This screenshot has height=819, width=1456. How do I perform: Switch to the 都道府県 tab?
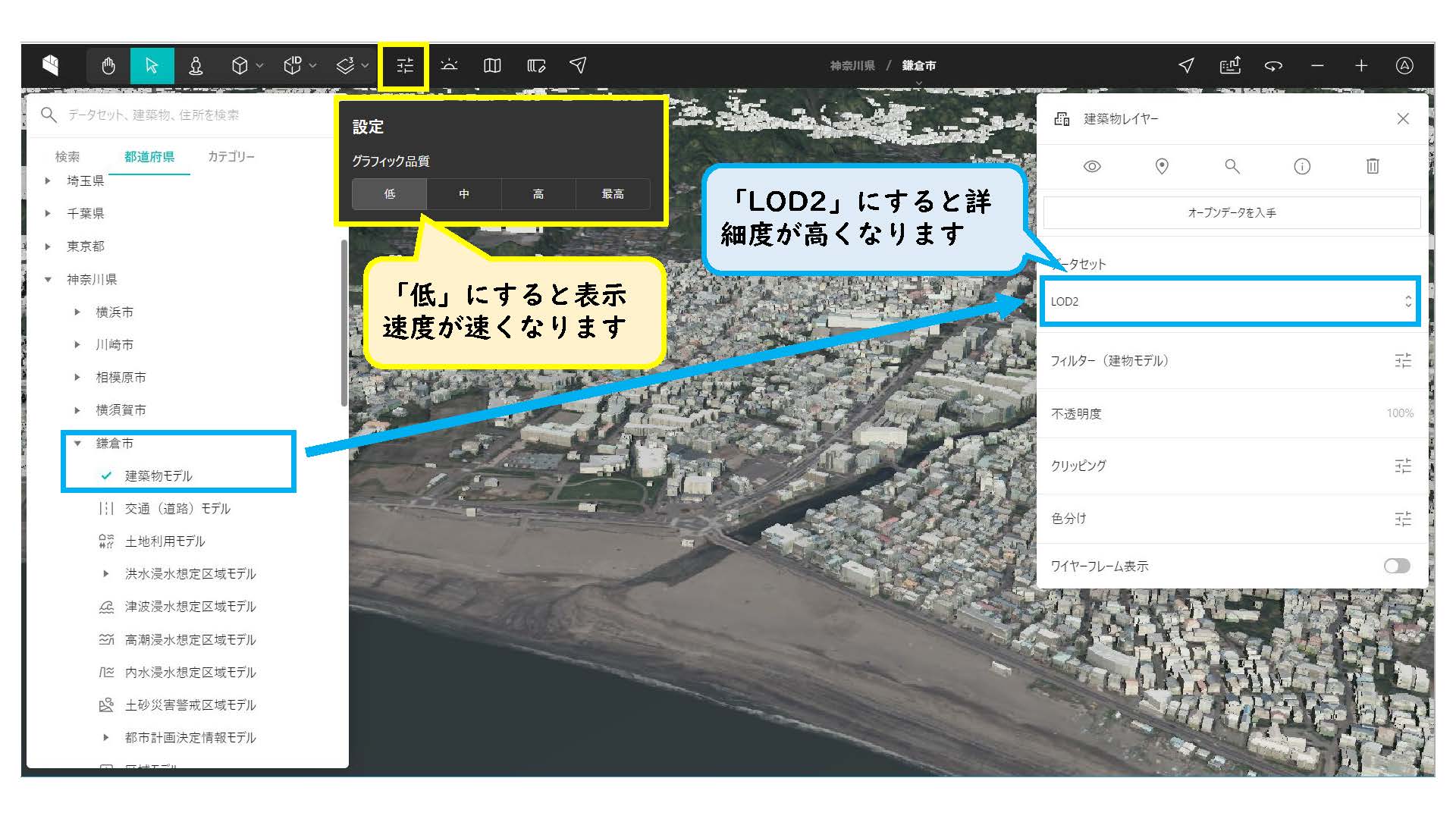pos(149,156)
